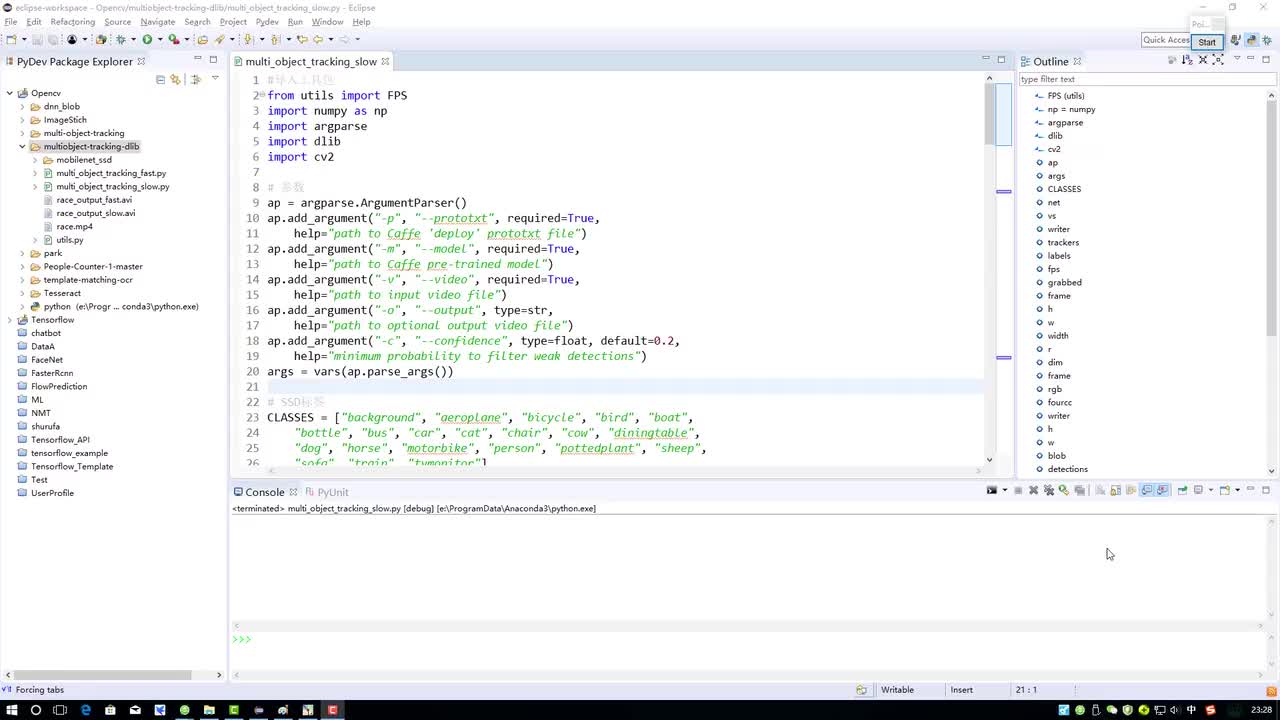1280x720 pixels.
Task: Expand the People-Counter-1-master folder
Action: coord(22,267)
